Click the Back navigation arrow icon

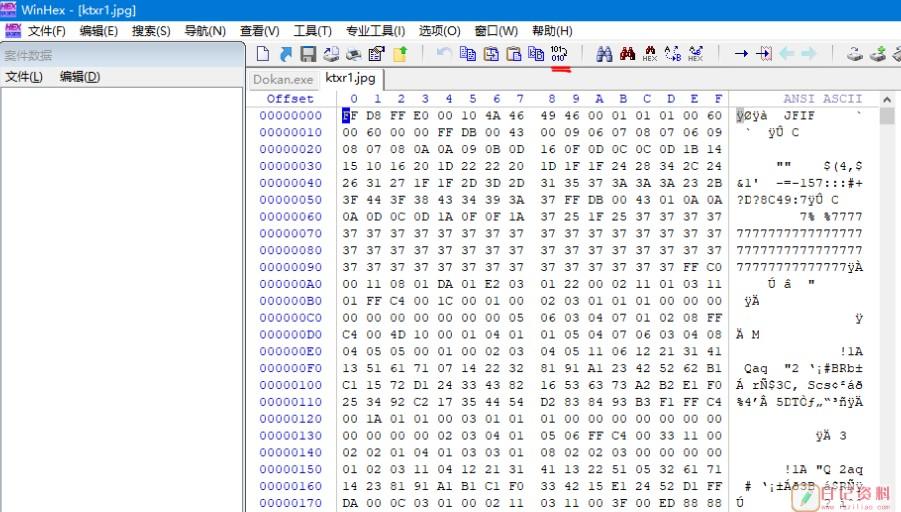(x=787, y=53)
